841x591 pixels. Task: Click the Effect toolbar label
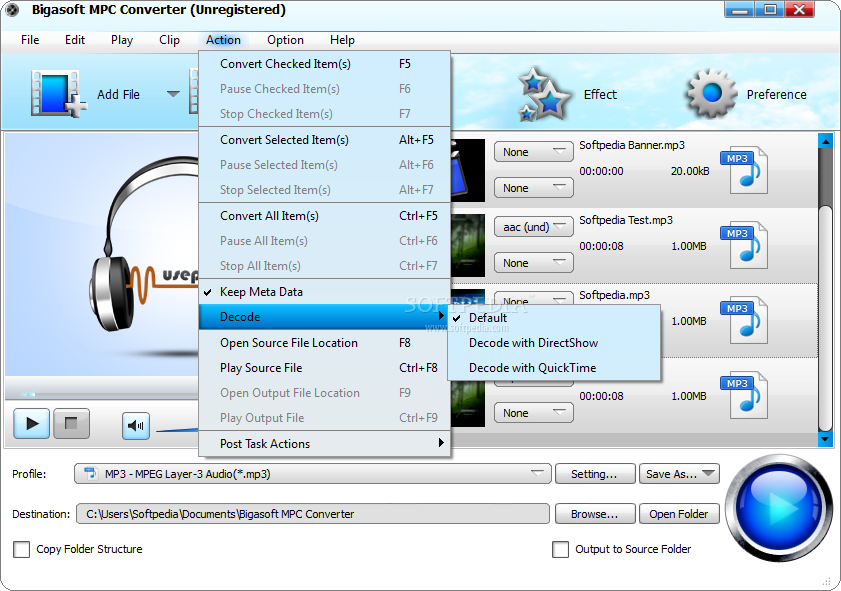(600, 94)
